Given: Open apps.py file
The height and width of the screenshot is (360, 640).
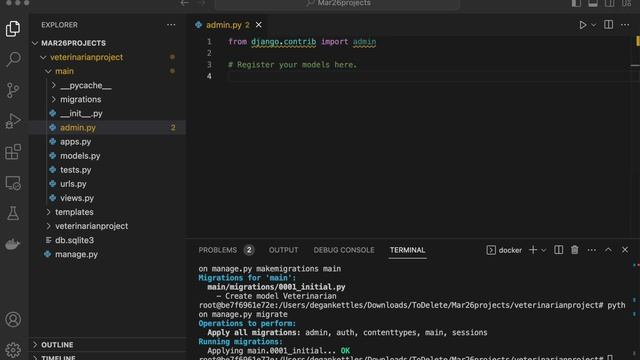Looking at the screenshot, I should (108, 142).
